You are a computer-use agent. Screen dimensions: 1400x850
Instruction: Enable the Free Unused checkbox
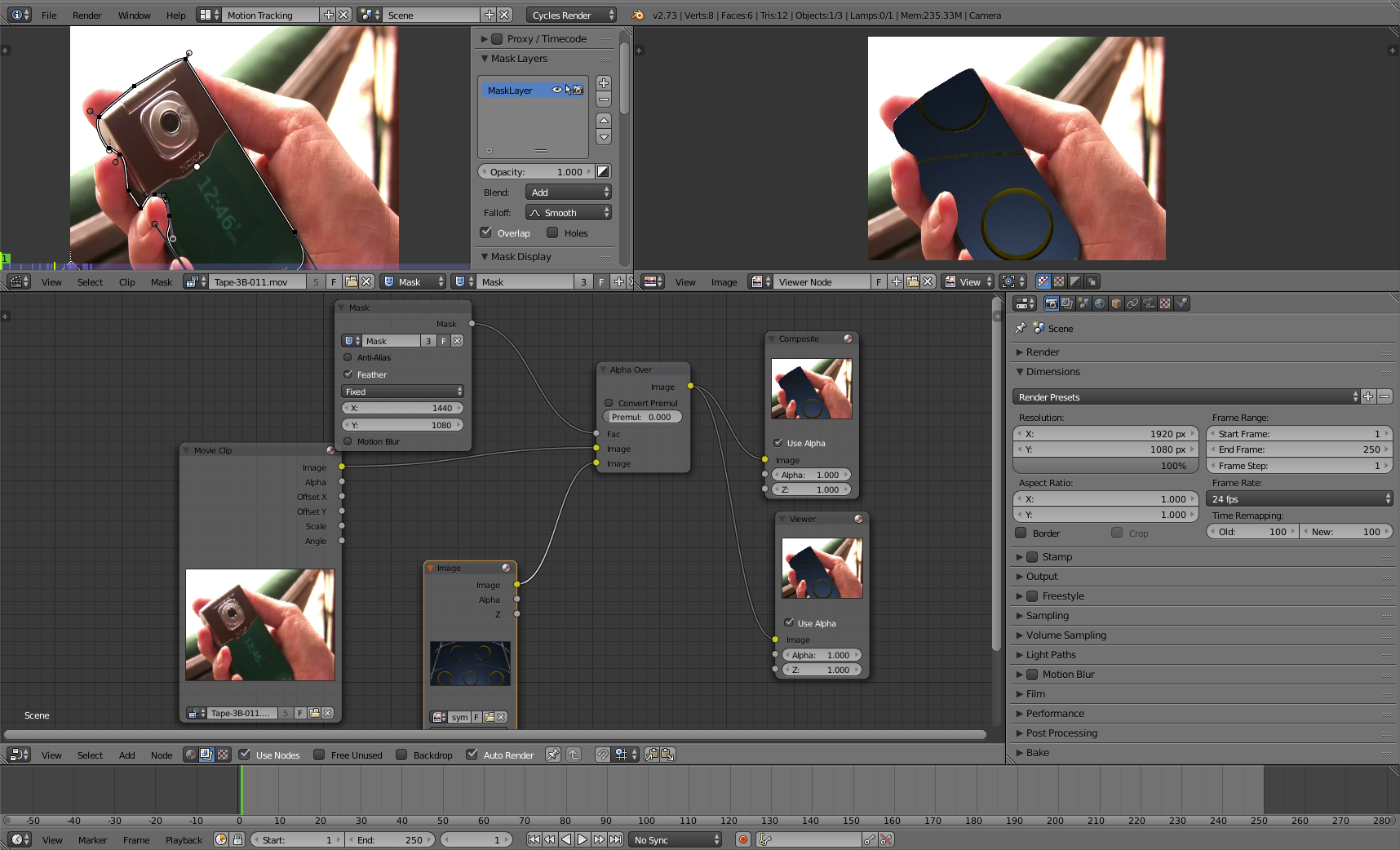click(x=319, y=755)
